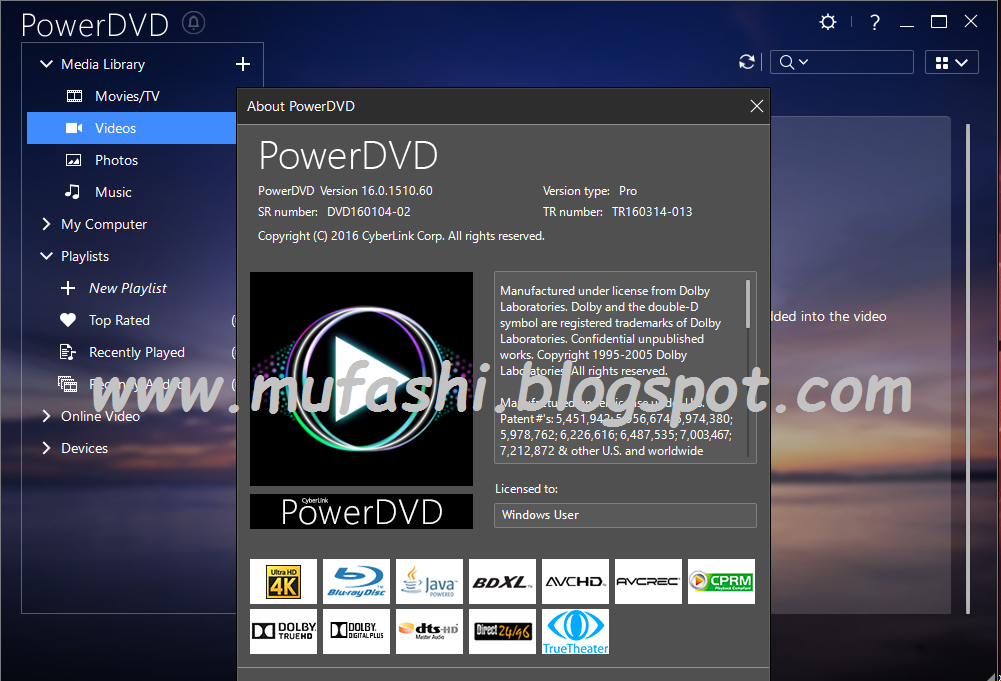Click the CyberLink PowerDVD wordmark banner
This screenshot has height=681, width=1001.
(x=361, y=511)
